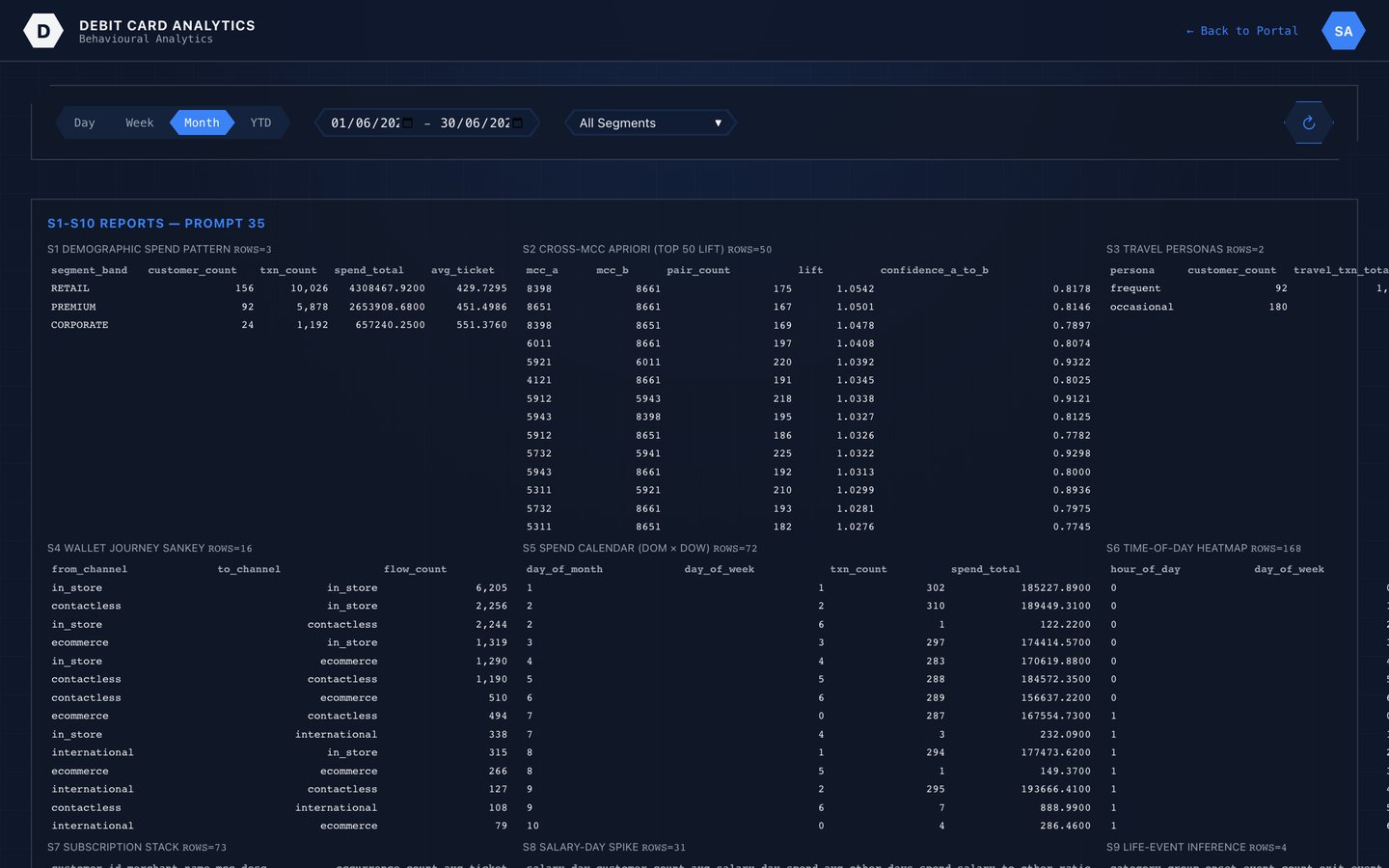The width and height of the screenshot is (1389, 868).
Task: Click flow count 79
Action: (x=501, y=826)
